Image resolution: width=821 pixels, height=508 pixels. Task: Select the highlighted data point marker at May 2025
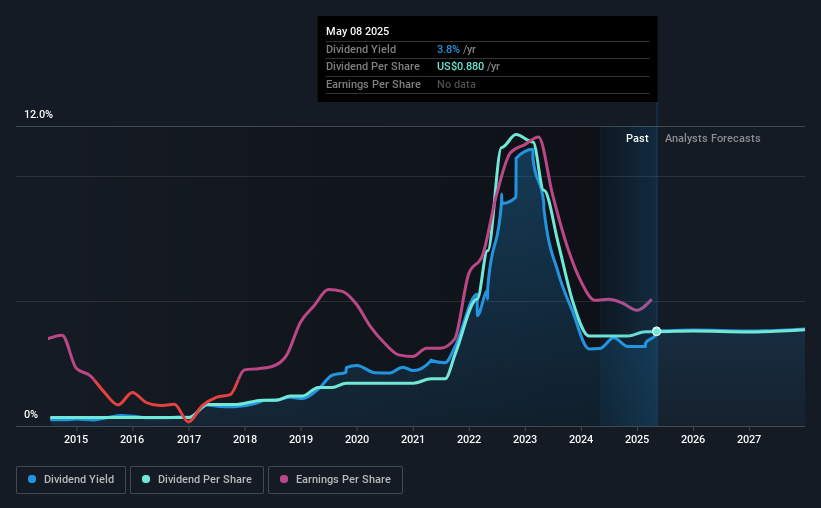click(x=657, y=331)
